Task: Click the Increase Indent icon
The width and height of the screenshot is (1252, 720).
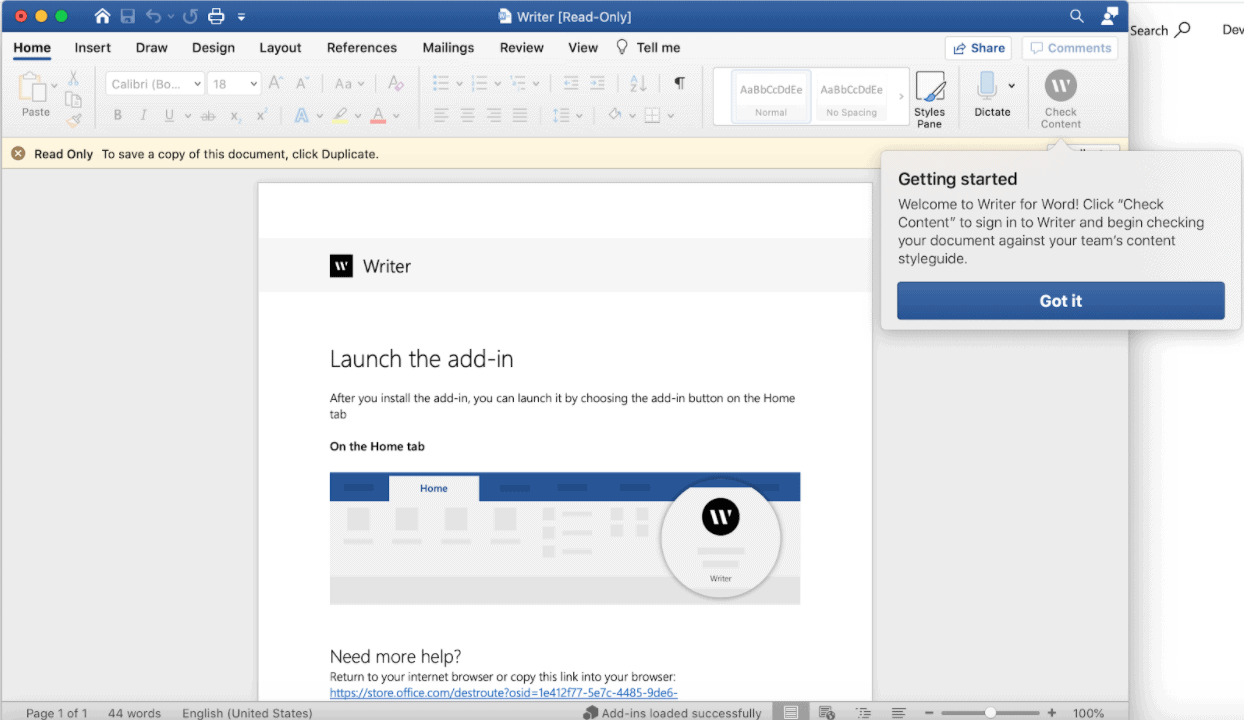Action: pyautogui.click(x=597, y=83)
